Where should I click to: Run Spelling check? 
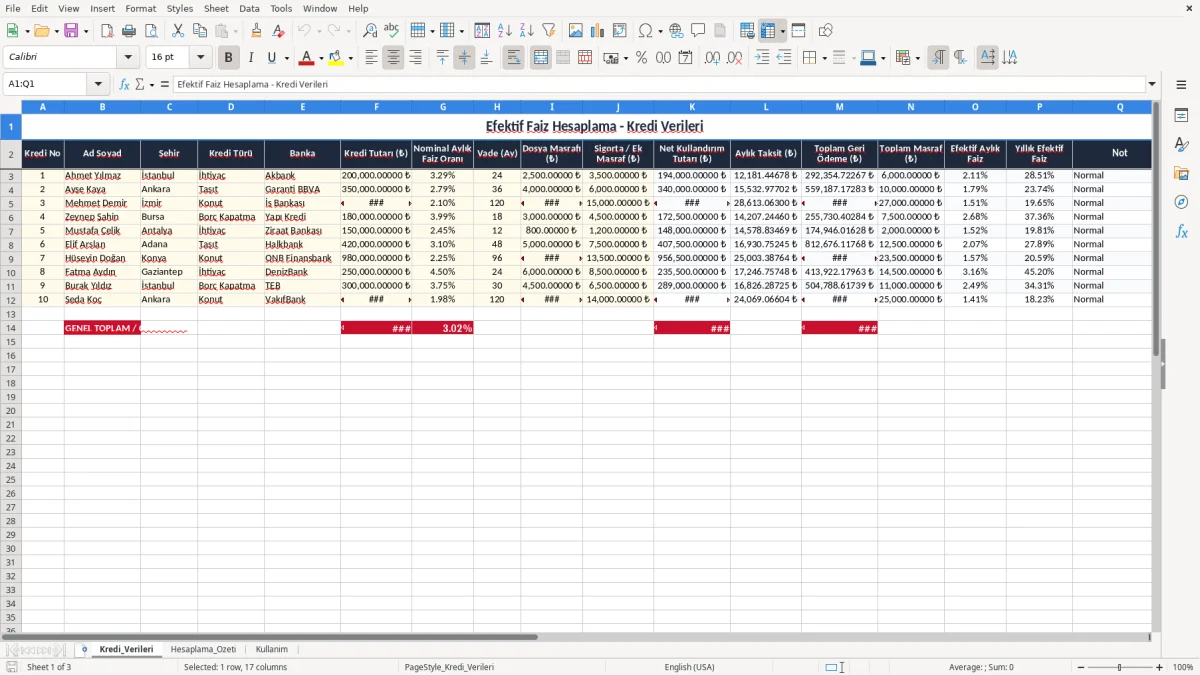[392, 31]
